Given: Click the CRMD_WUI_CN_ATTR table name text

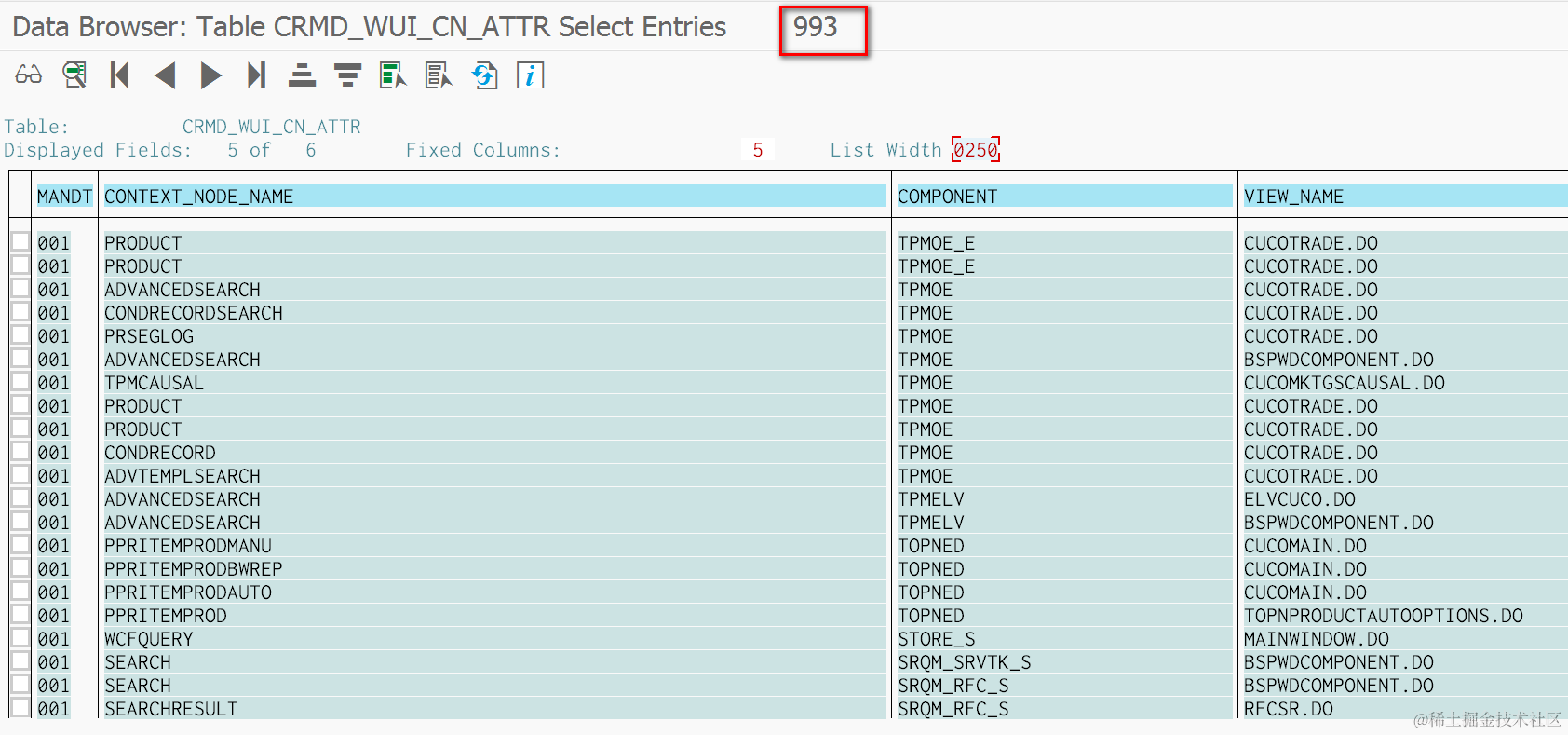Looking at the screenshot, I should [x=271, y=127].
